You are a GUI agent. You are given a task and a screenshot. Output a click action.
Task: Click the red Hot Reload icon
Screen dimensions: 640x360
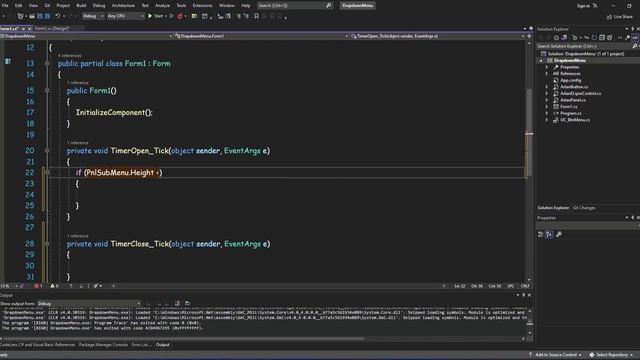pyautogui.click(x=180, y=16)
